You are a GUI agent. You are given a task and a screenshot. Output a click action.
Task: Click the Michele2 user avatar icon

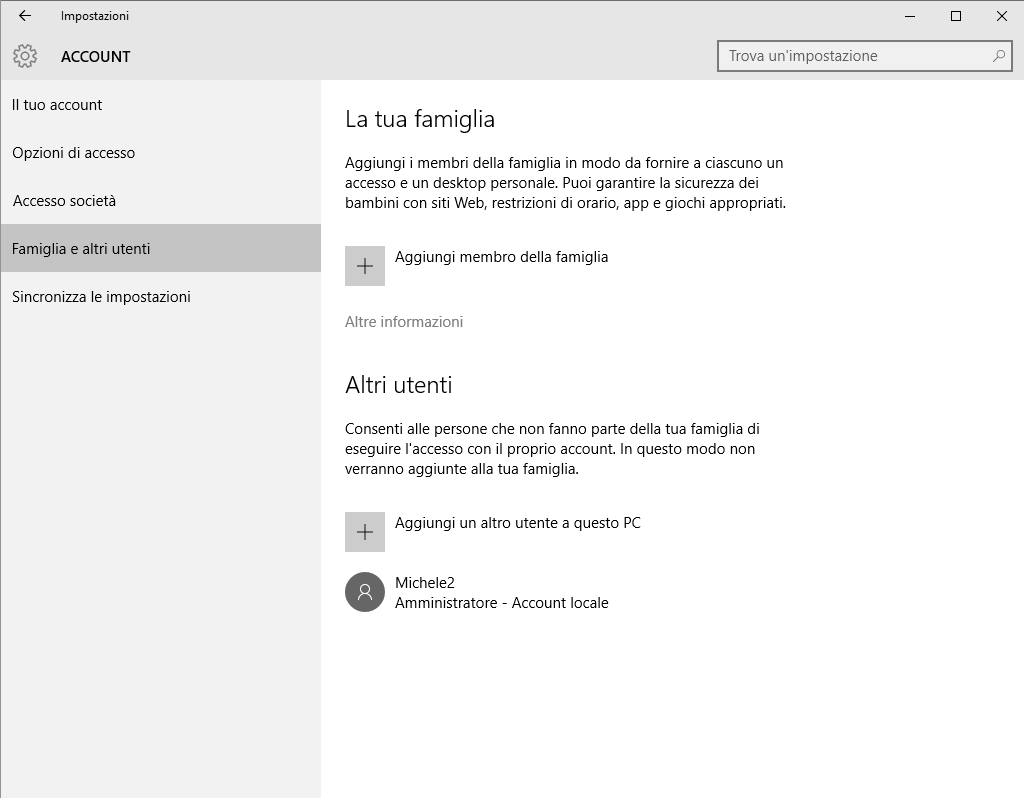tap(364, 592)
